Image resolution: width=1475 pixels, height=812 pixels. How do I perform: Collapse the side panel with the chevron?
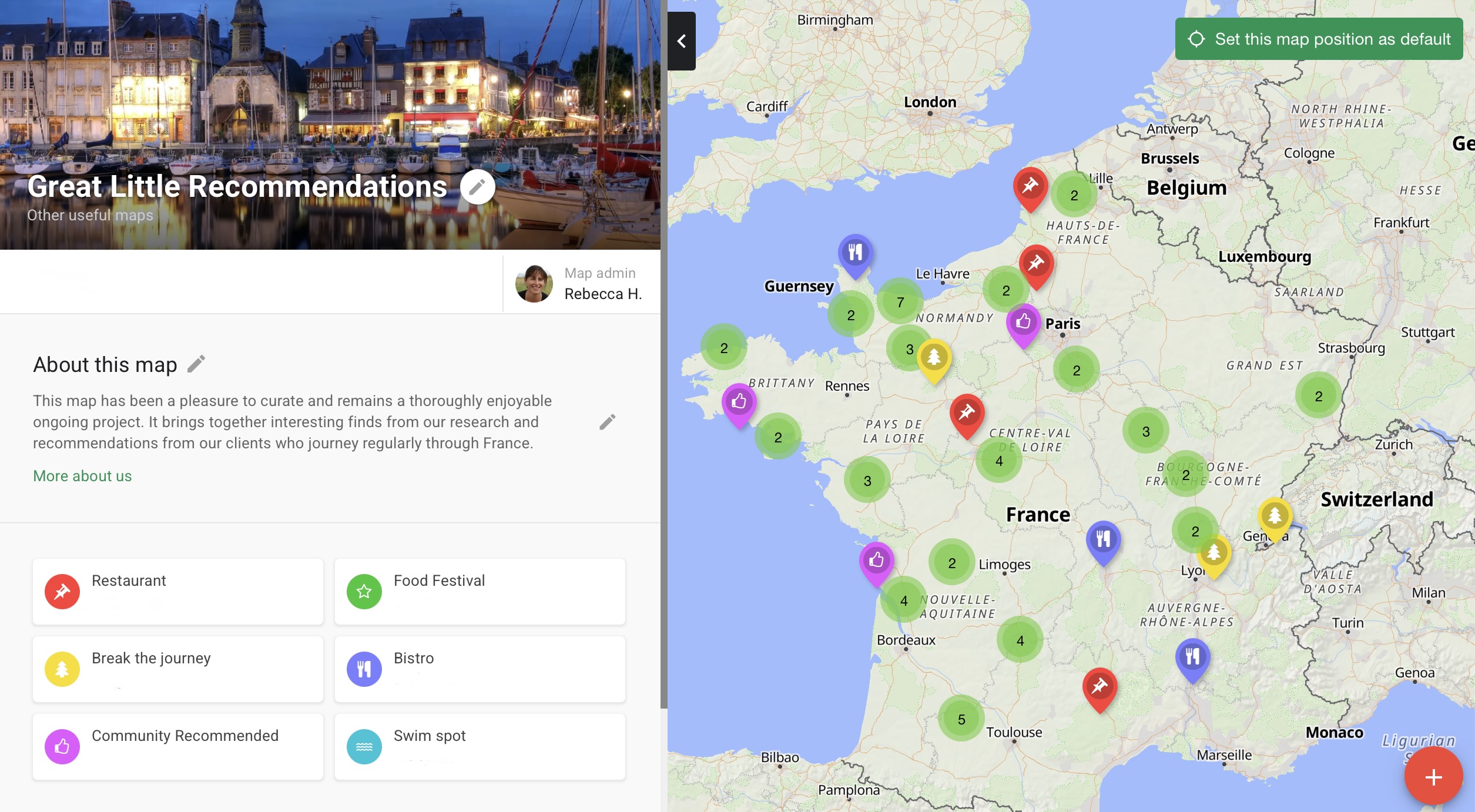[682, 41]
